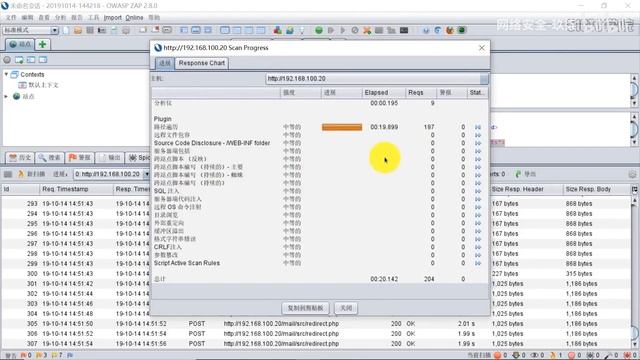
Task: Sort by the Size Resp. Body column header
Action: tap(596, 189)
